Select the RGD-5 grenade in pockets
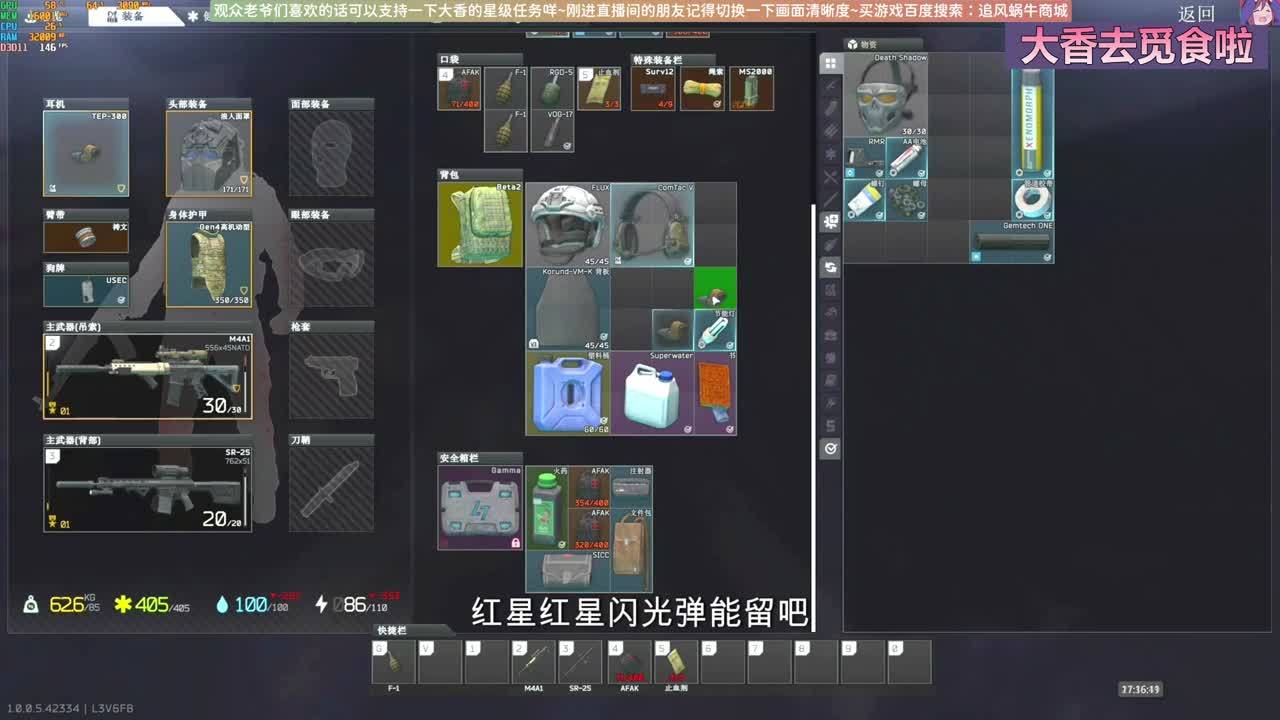The height and width of the screenshot is (720, 1280). click(x=552, y=88)
